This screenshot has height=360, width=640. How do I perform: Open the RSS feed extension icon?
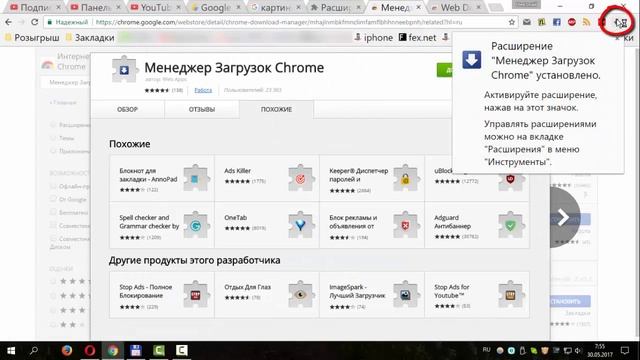[587, 22]
